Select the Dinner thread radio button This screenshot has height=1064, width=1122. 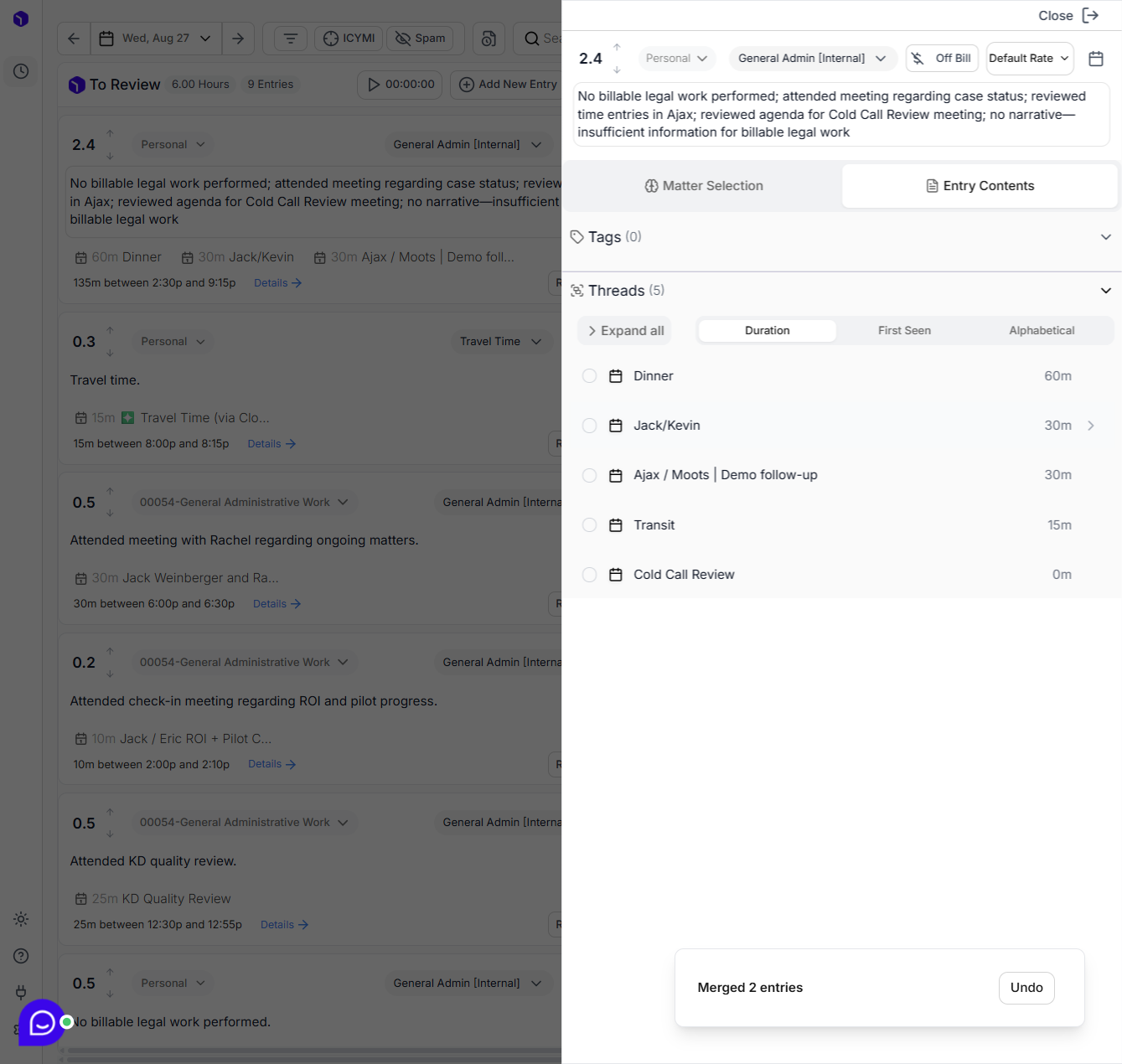pos(589,376)
